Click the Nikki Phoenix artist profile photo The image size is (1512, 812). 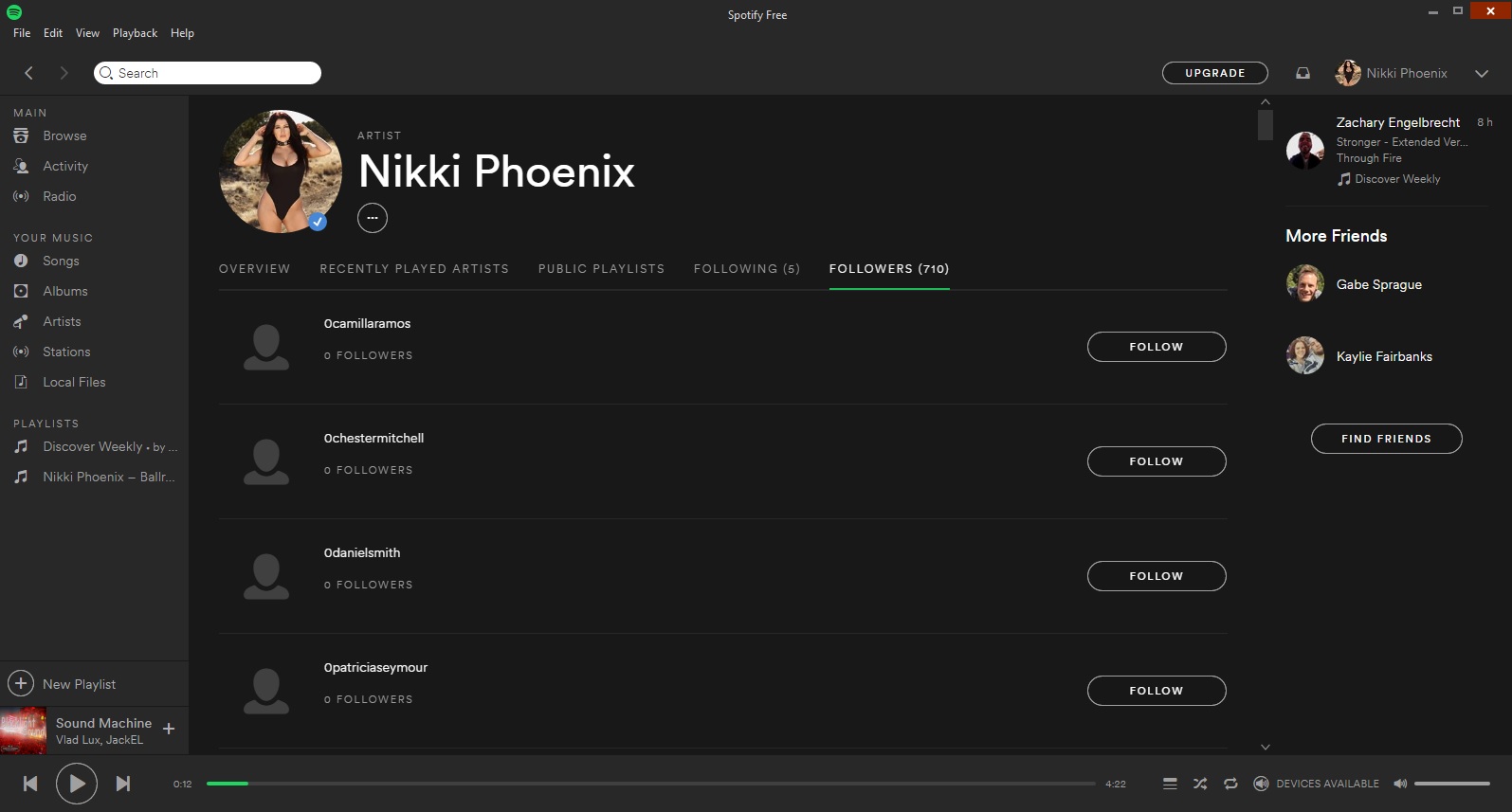click(281, 171)
